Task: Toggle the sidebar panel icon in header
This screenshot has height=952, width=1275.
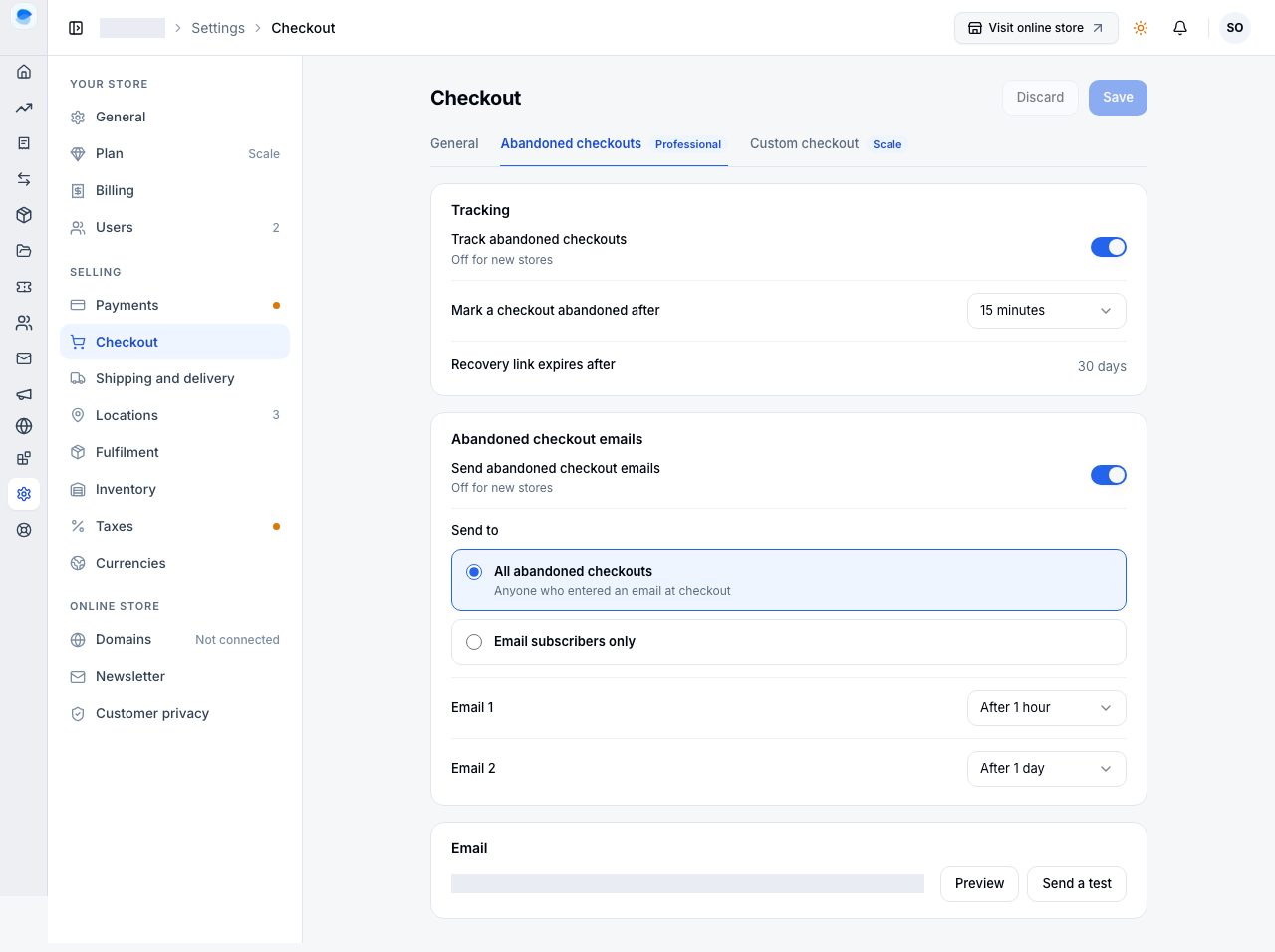Action: tap(76, 28)
